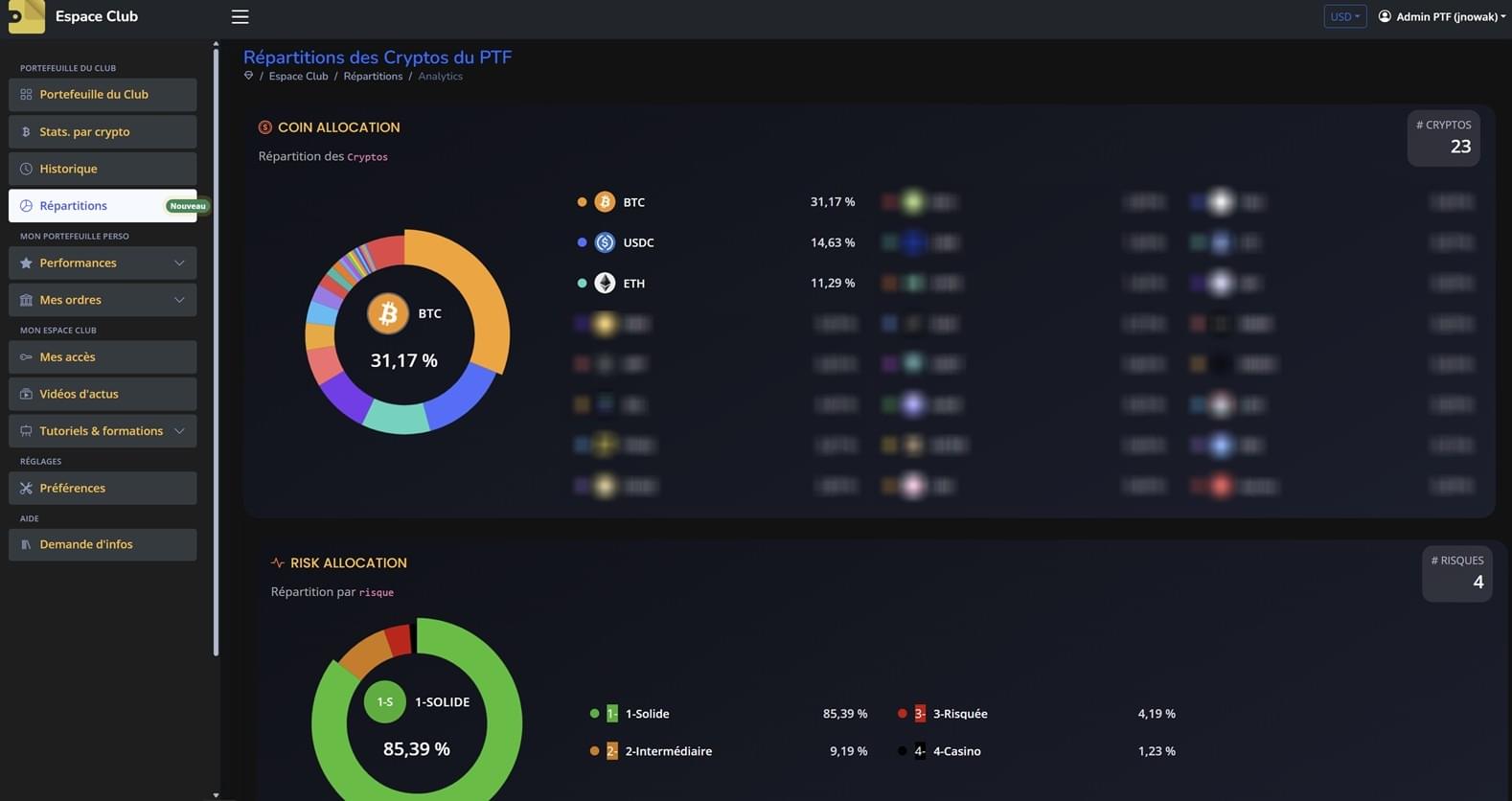
Task: Click the Ethereum icon in ETH row
Action: 605,284
